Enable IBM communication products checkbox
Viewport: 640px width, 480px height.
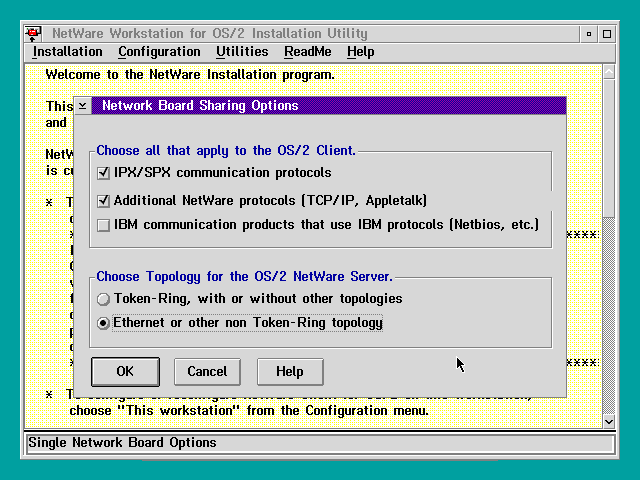[103, 225]
